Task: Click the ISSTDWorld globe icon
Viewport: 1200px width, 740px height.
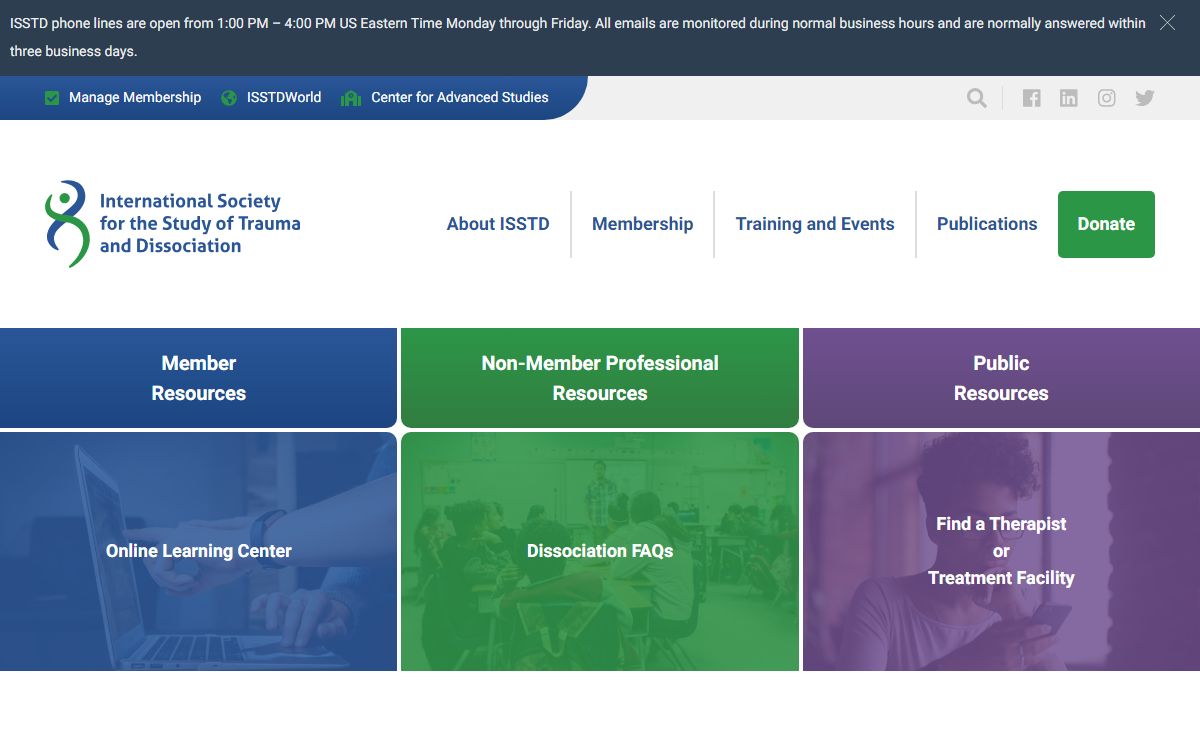Action: 229,98
